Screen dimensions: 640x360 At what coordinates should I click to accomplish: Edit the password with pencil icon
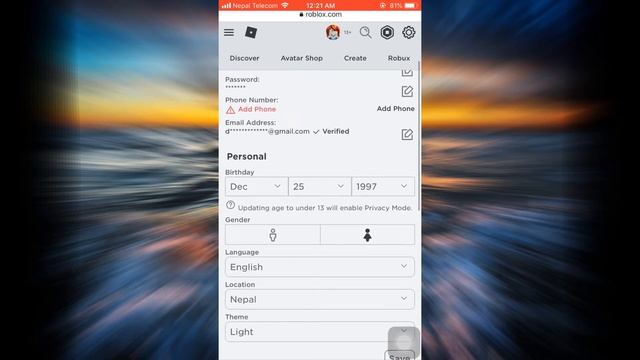click(x=407, y=91)
